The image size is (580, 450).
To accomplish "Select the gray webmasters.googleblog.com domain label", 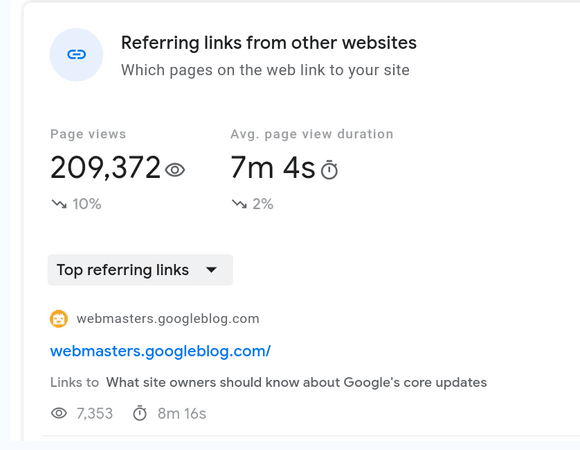I will tap(168, 319).
